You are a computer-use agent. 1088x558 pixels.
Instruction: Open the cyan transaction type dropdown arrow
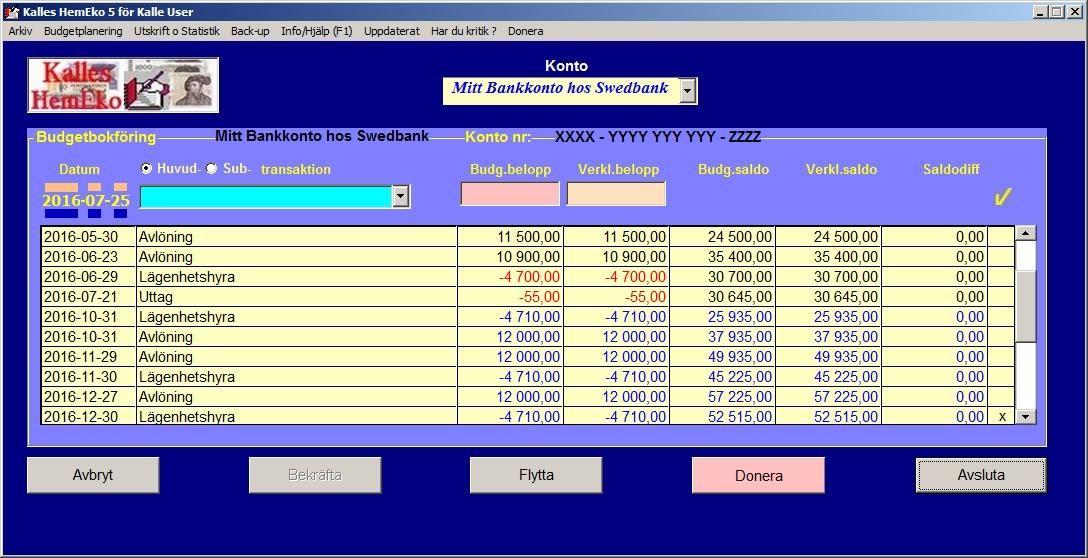click(400, 197)
